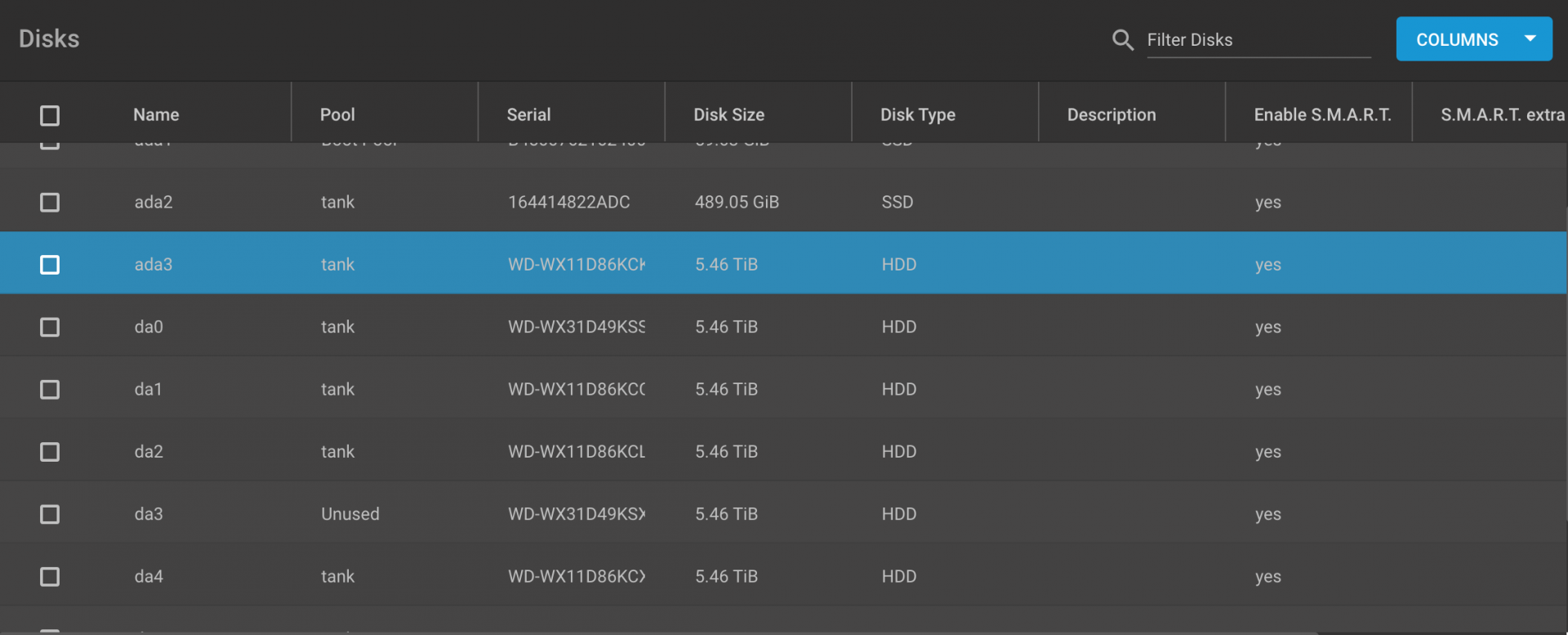
Task: Select the checkbox for disk ada2
Action: [50, 202]
